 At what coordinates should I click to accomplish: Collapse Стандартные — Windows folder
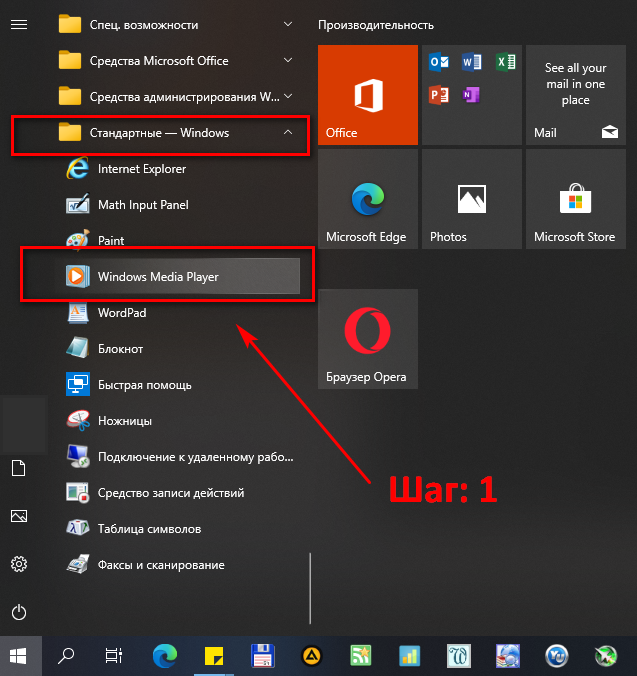[178, 133]
